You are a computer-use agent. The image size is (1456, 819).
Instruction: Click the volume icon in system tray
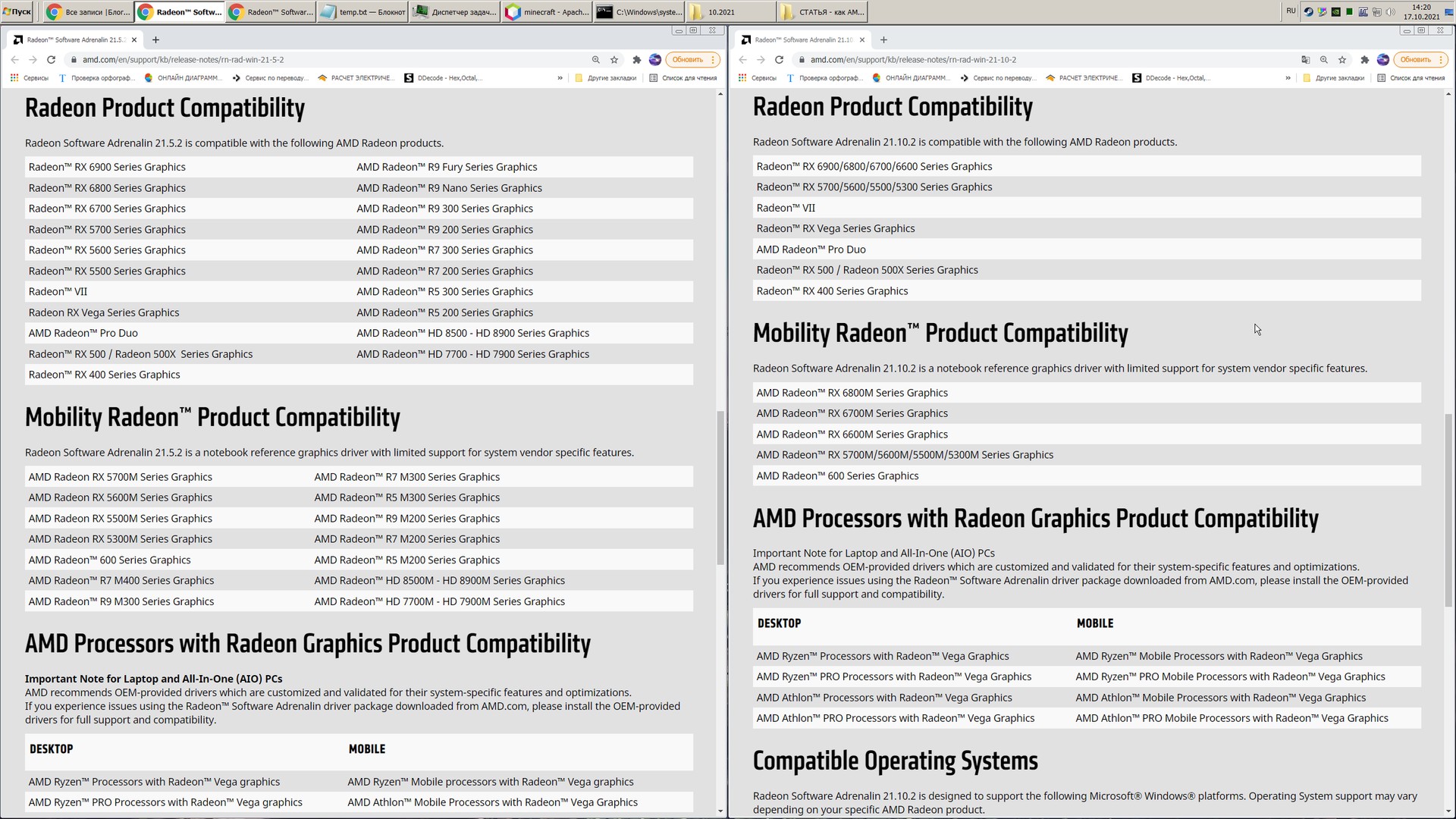1390,12
